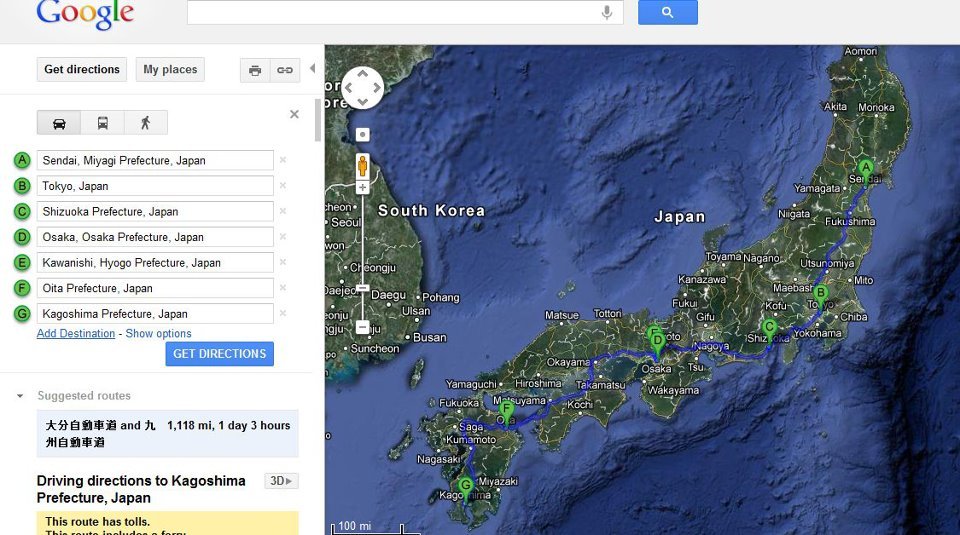The width and height of the screenshot is (960, 535).
Task: Click the Shizuoka Prefecture input field
Action: pos(155,212)
